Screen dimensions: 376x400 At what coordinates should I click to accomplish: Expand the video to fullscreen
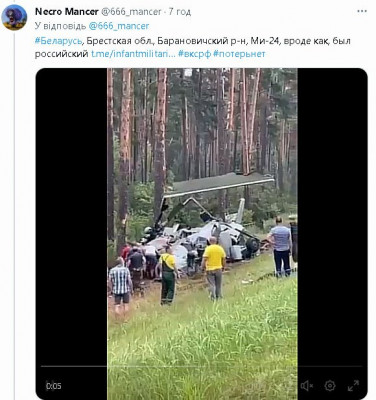(x=353, y=386)
